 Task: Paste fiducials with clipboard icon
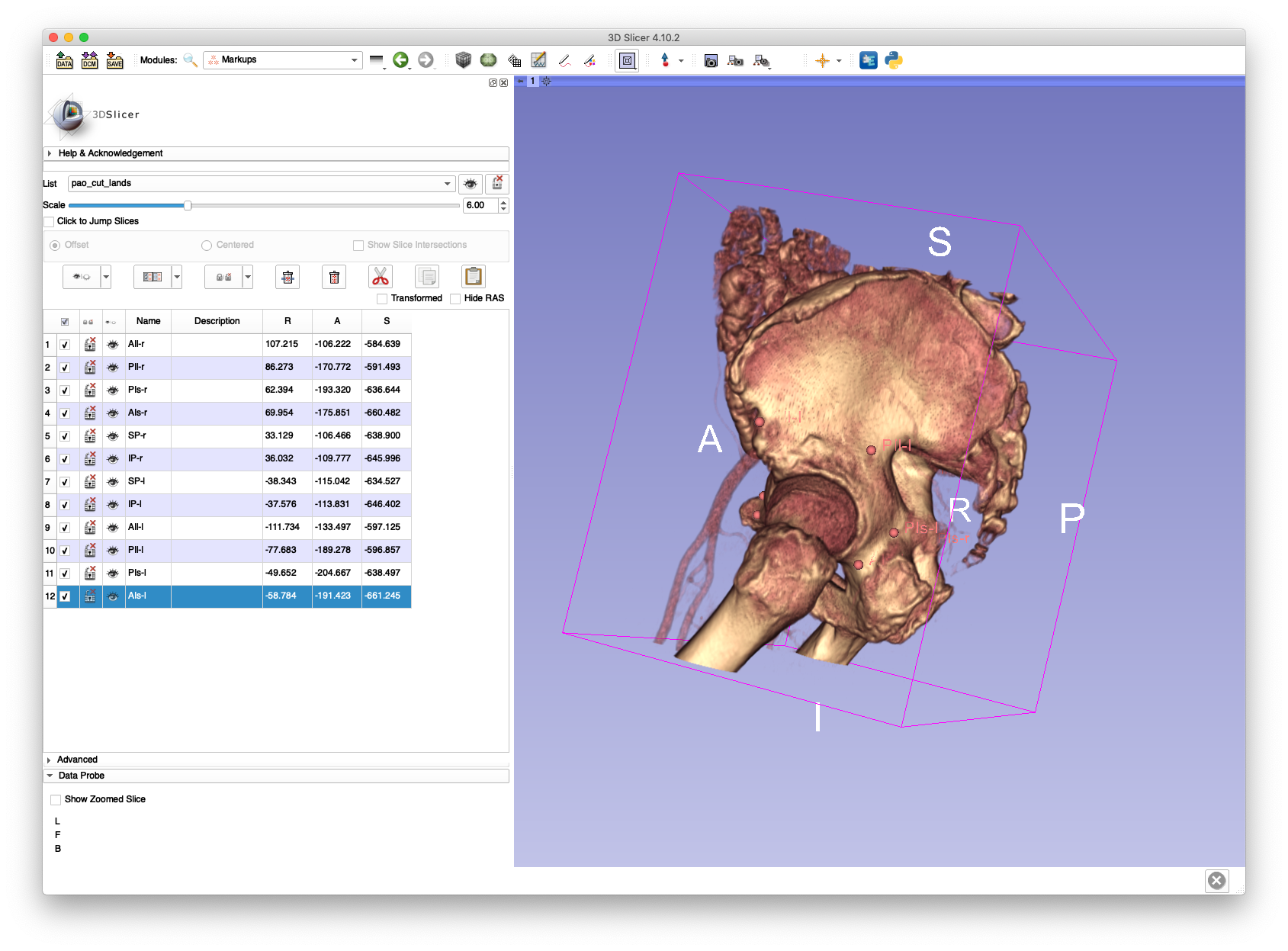[474, 277]
